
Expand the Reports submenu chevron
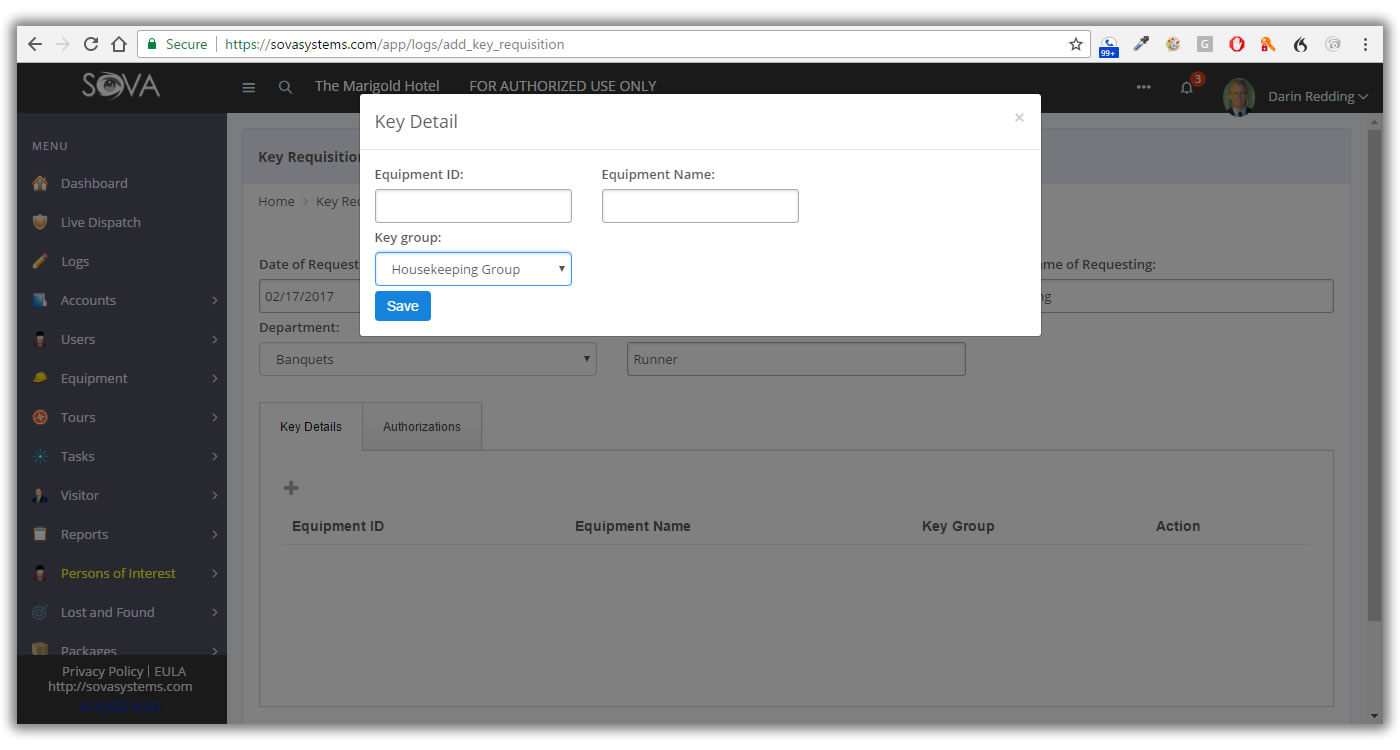(x=214, y=534)
